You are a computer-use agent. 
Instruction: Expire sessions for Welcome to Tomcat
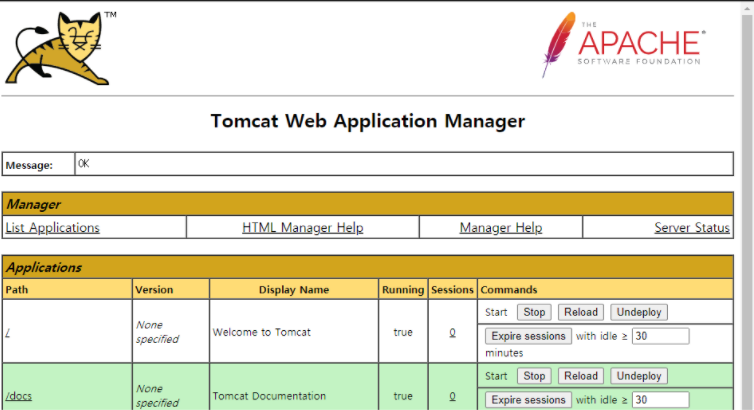[528, 336]
